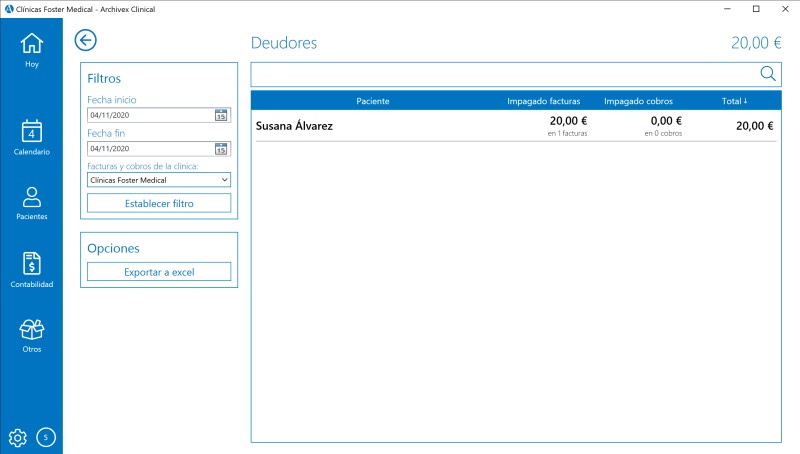The width and height of the screenshot is (800, 454).
Task: Sort by the Paciente column header
Action: pos(372,101)
